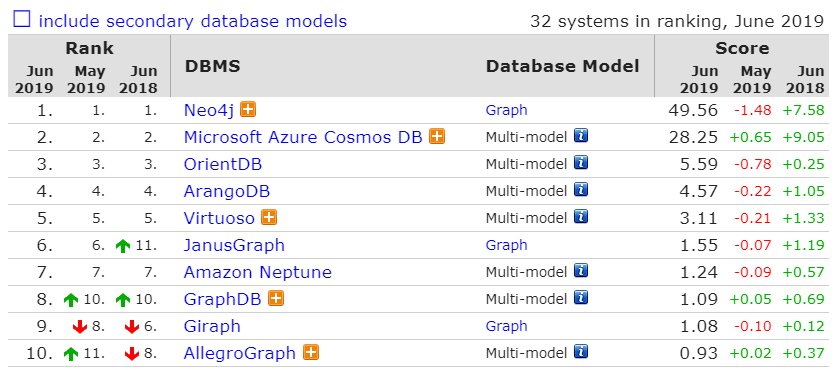Click the info icon in the Amazon Neptune row
Image resolution: width=835 pixels, height=370 pixels.
click(581, 271)
